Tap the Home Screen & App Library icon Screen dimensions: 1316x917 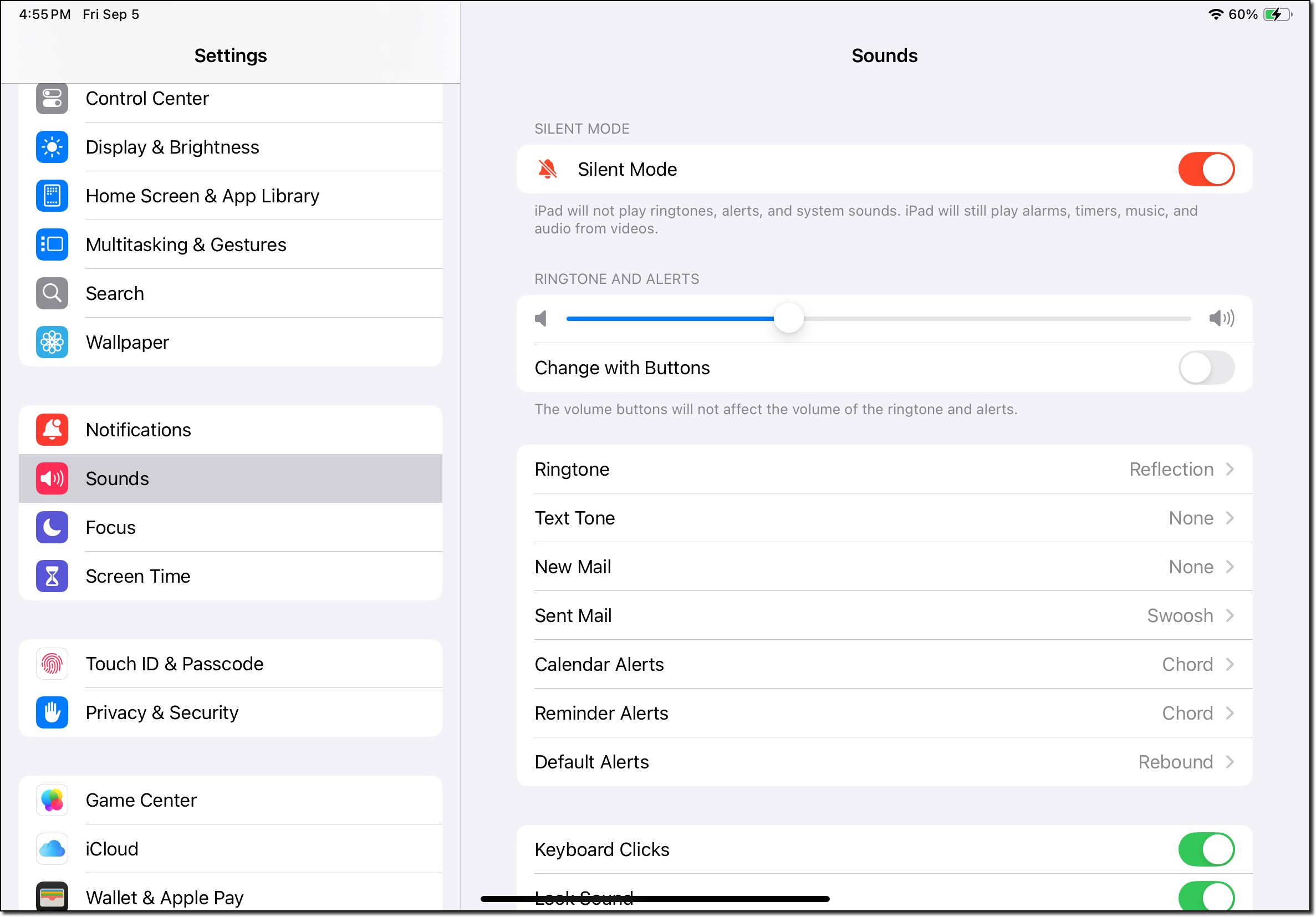pos(52,196)
